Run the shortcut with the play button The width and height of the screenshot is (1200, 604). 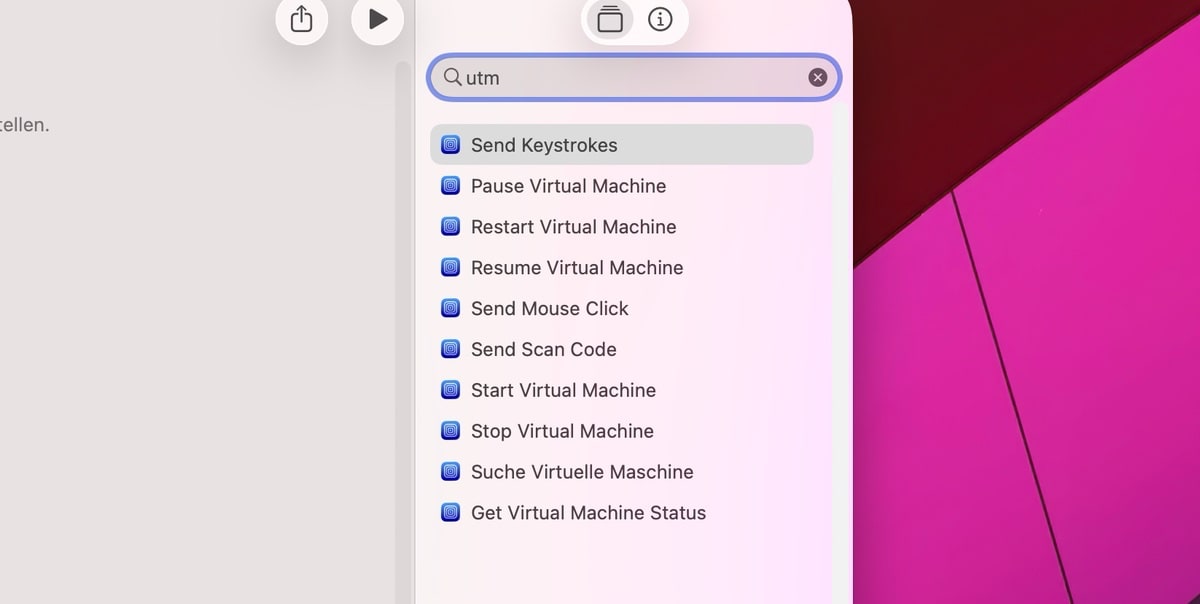click(x=378, y=20)
